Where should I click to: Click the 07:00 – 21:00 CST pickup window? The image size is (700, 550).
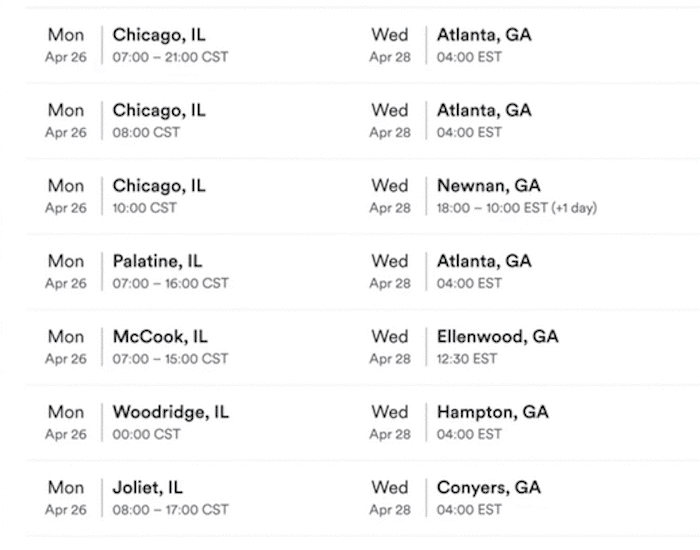click(170, 57)
